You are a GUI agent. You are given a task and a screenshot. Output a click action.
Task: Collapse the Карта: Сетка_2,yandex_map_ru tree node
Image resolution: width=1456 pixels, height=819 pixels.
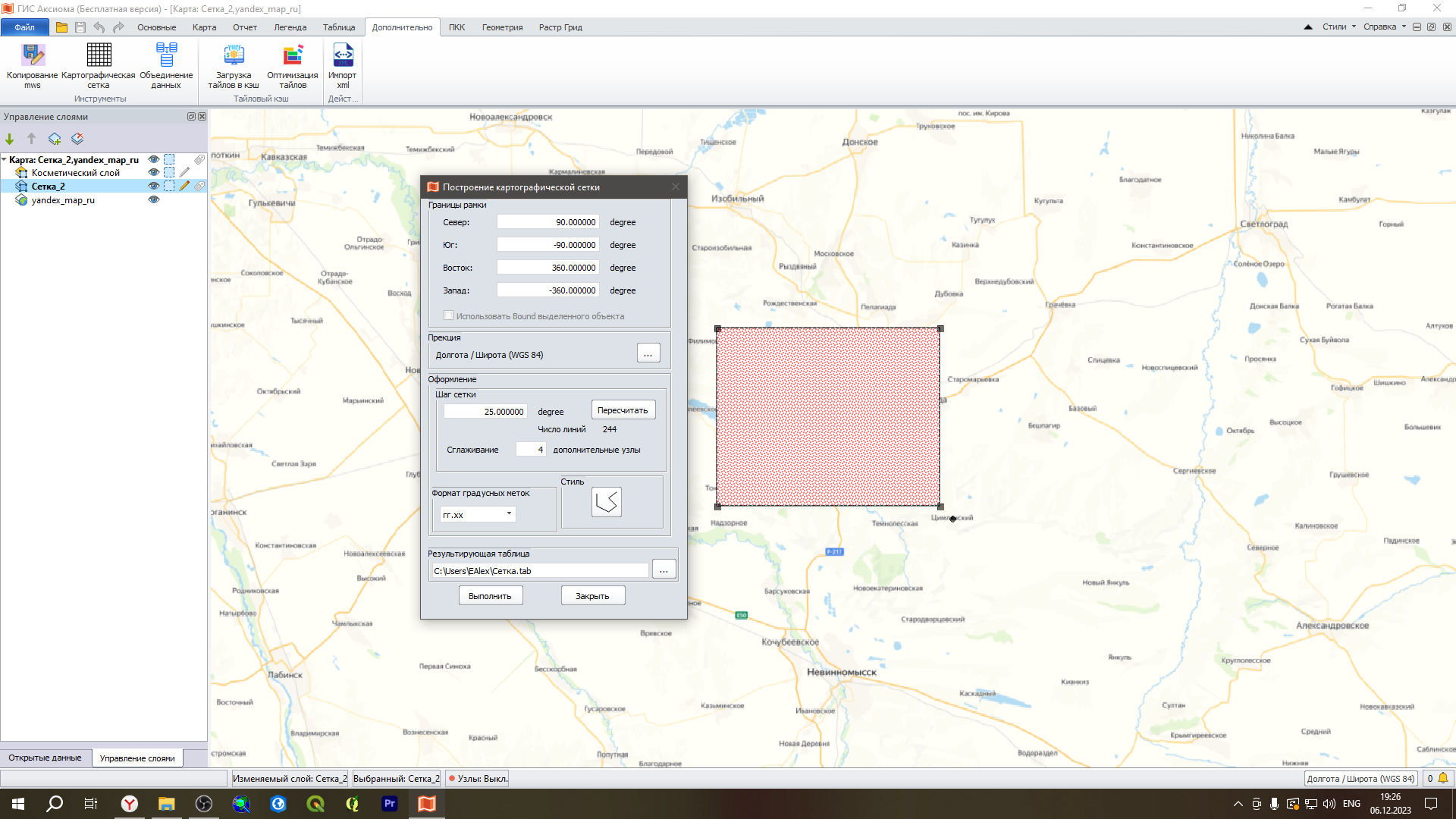pos(5,160)
